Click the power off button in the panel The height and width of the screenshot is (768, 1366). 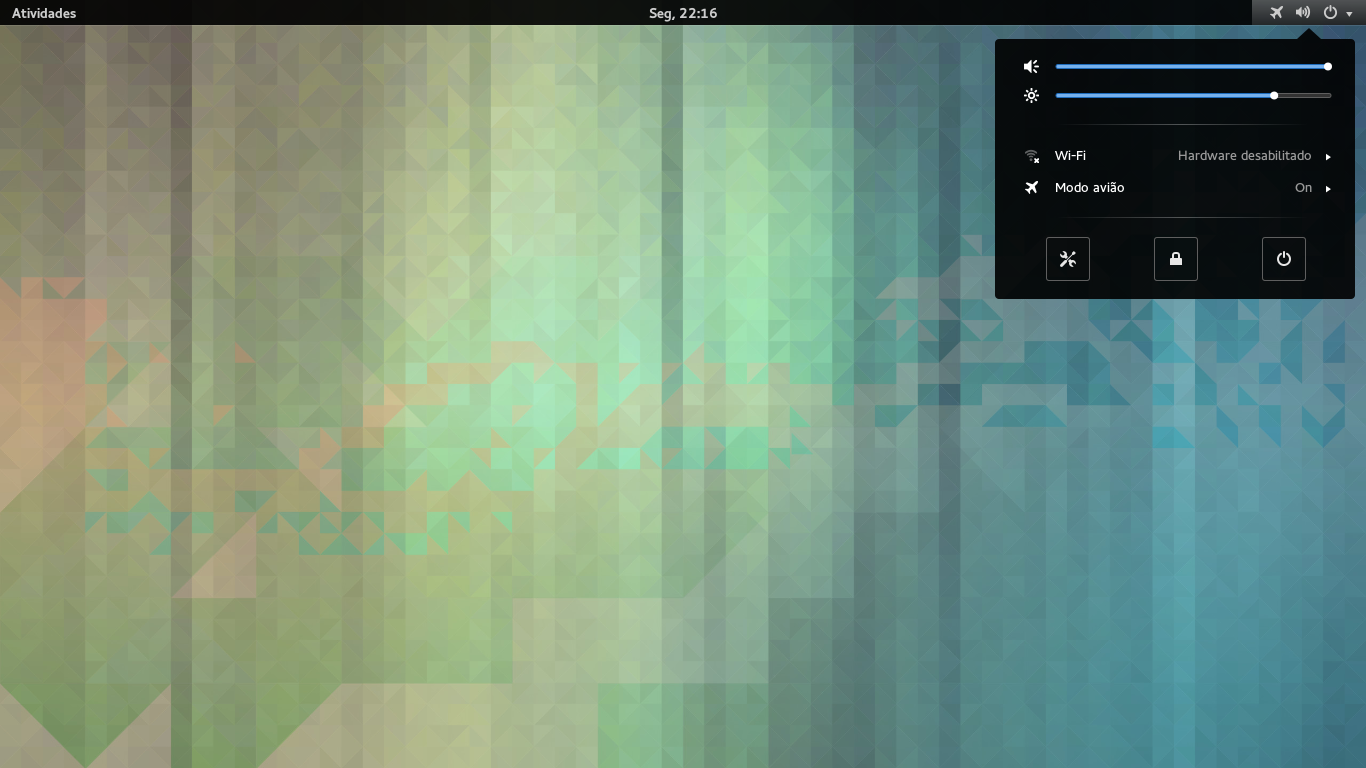pyautogui.click(x=1284, y=259)
